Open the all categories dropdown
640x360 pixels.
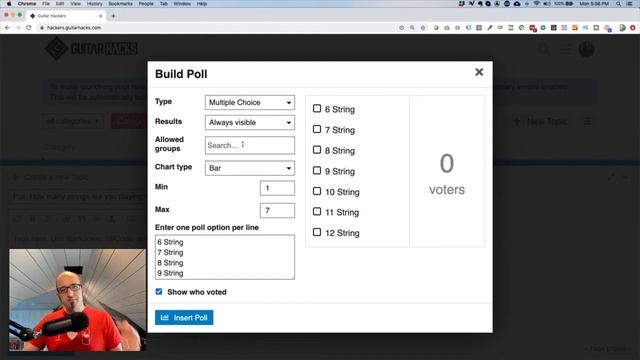(x=73, y=121)
